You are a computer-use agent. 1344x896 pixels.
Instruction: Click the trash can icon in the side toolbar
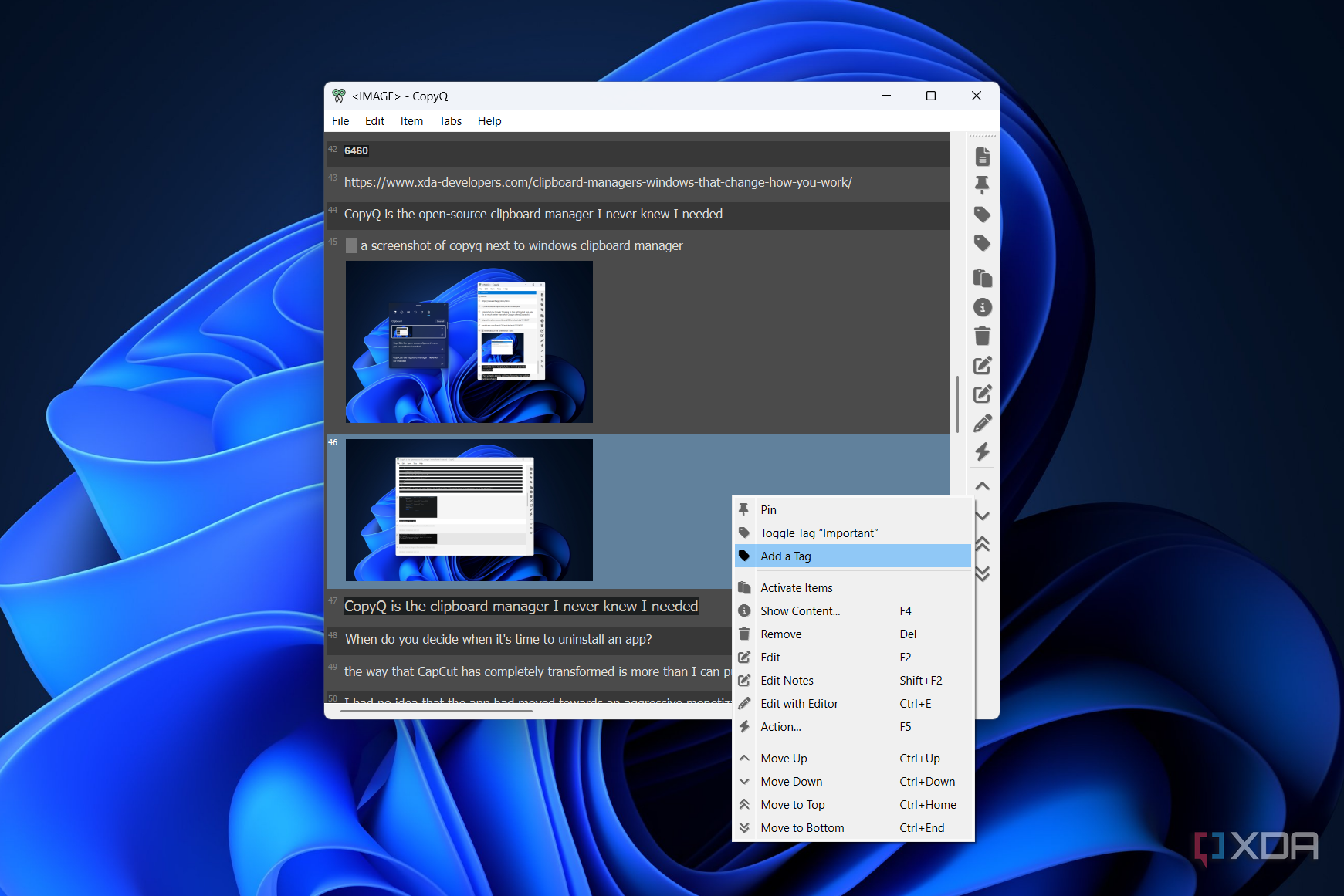click(x=982, y=336)
